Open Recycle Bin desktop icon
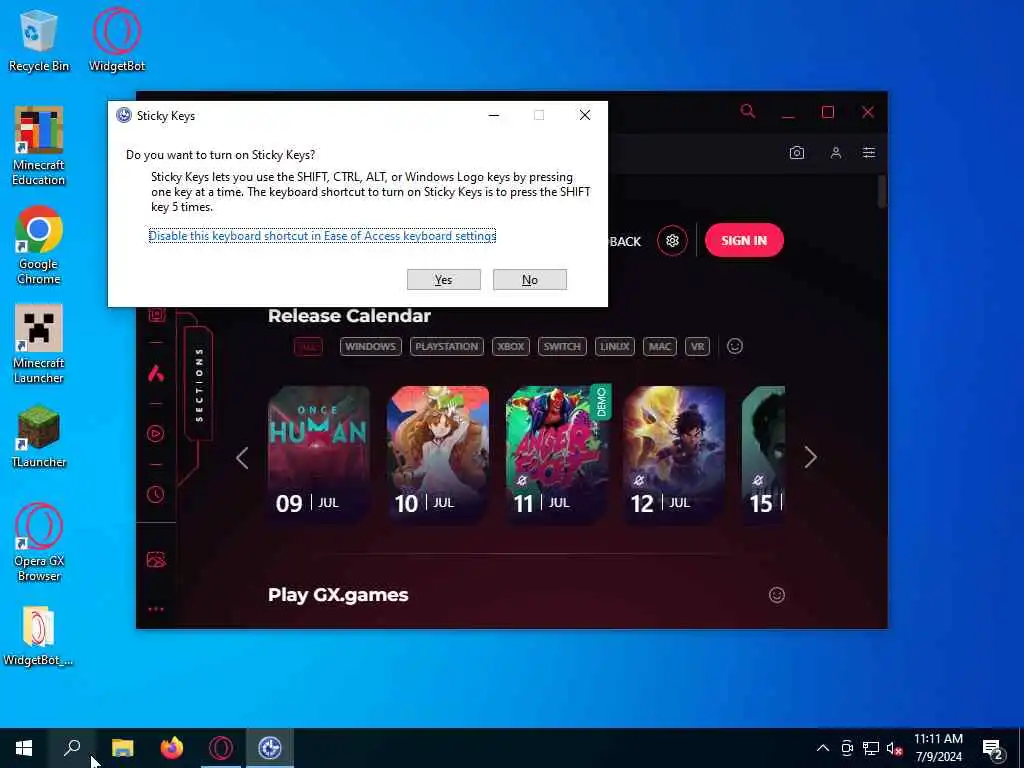Screen dimensions: 1024x768 pyautogui.click(x=39, y=40)
